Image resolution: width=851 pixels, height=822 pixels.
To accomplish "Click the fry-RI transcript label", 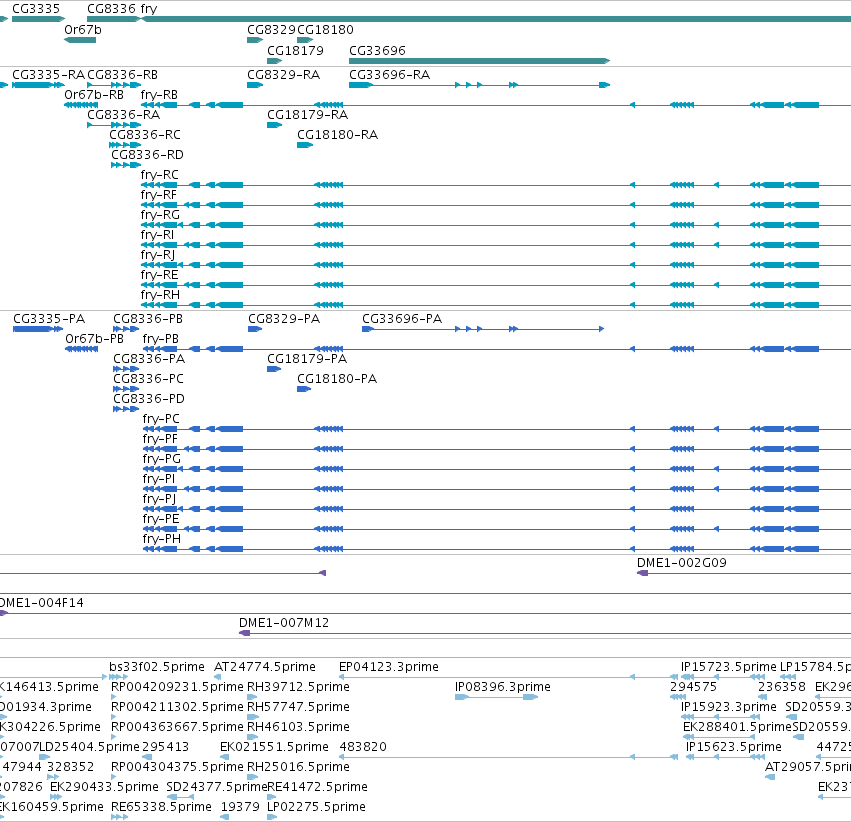I will click(157, 235).
